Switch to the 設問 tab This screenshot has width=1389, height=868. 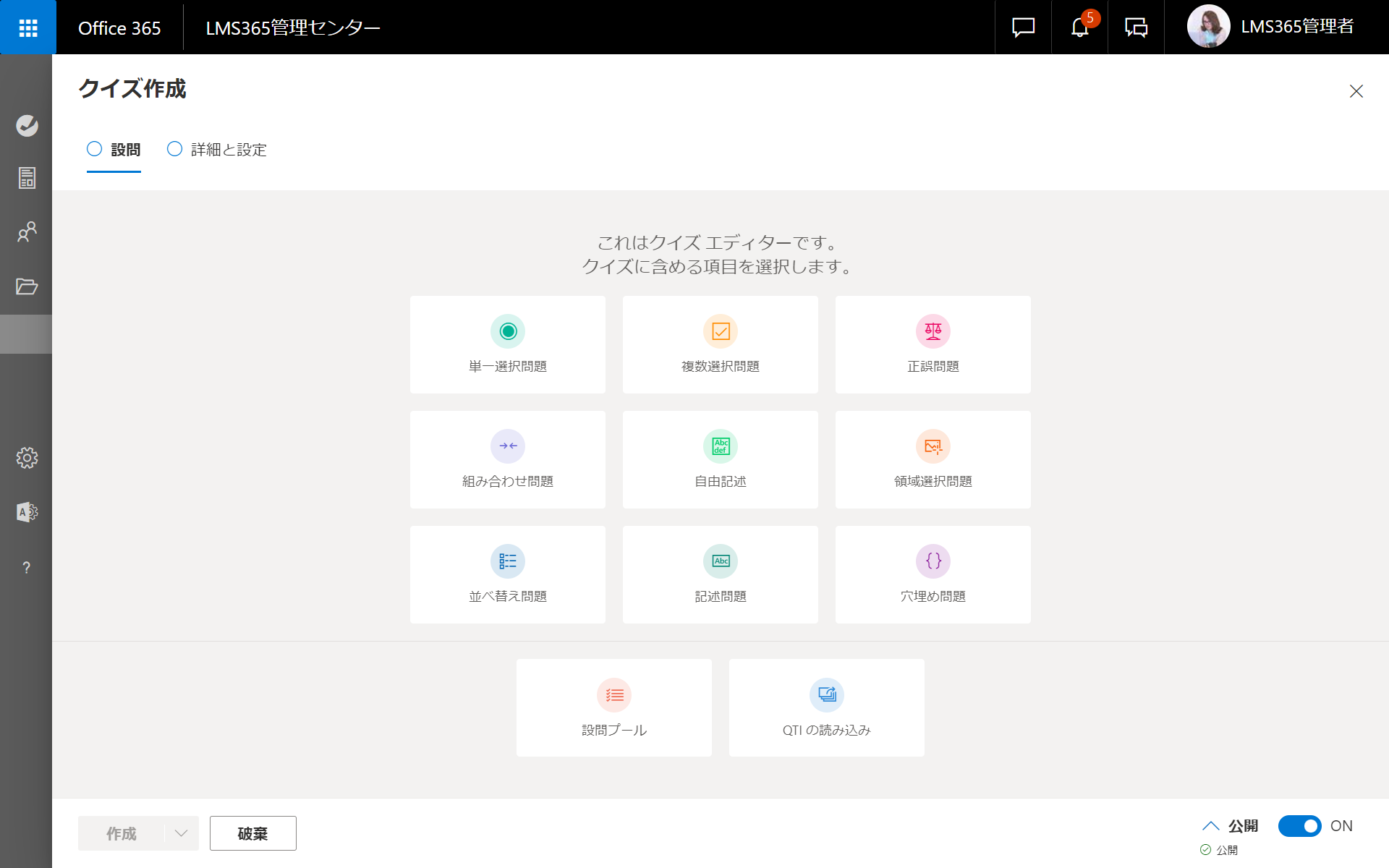point(114,150)
